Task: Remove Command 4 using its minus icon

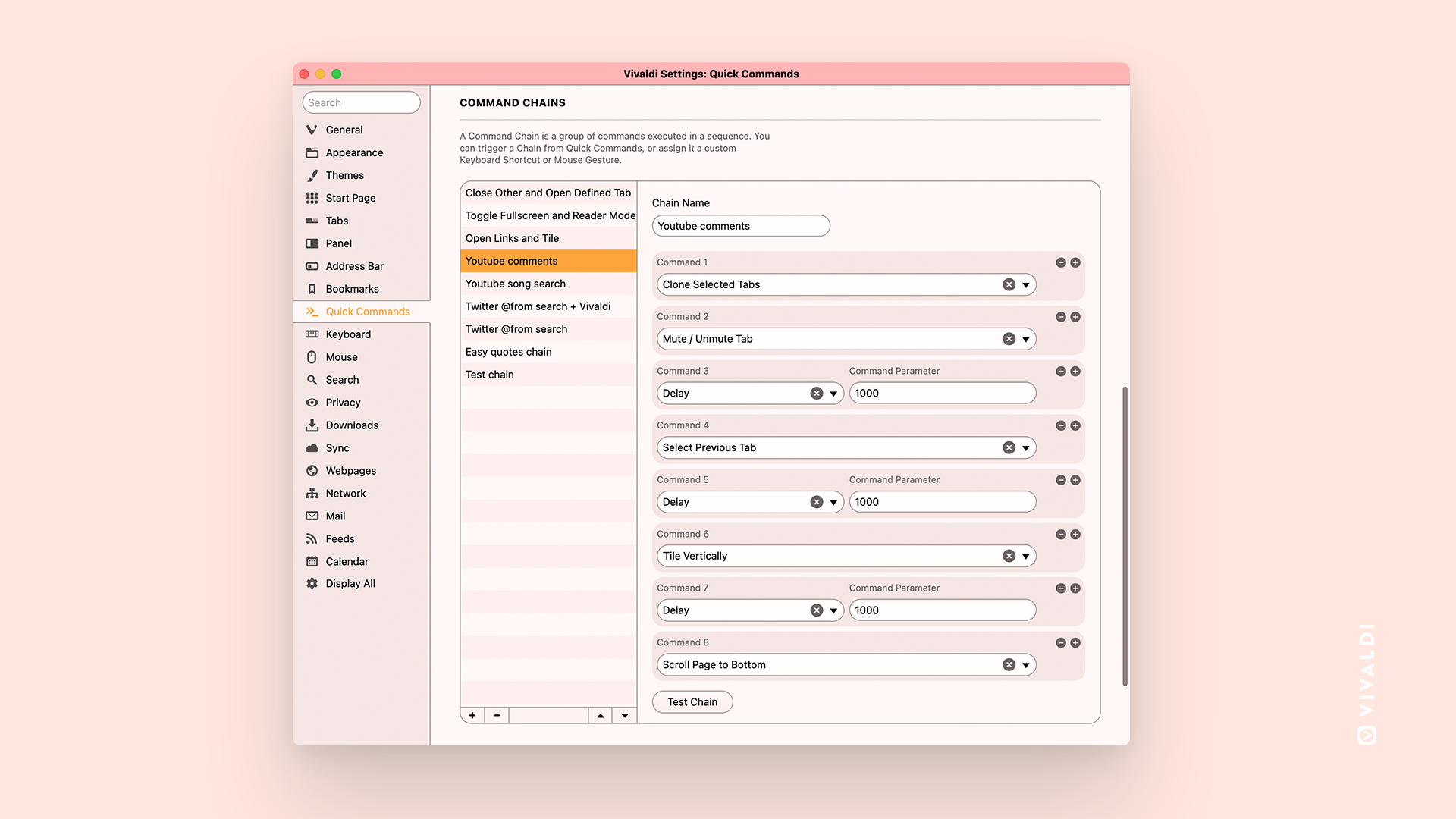Action: click(x=1061, y=426)
